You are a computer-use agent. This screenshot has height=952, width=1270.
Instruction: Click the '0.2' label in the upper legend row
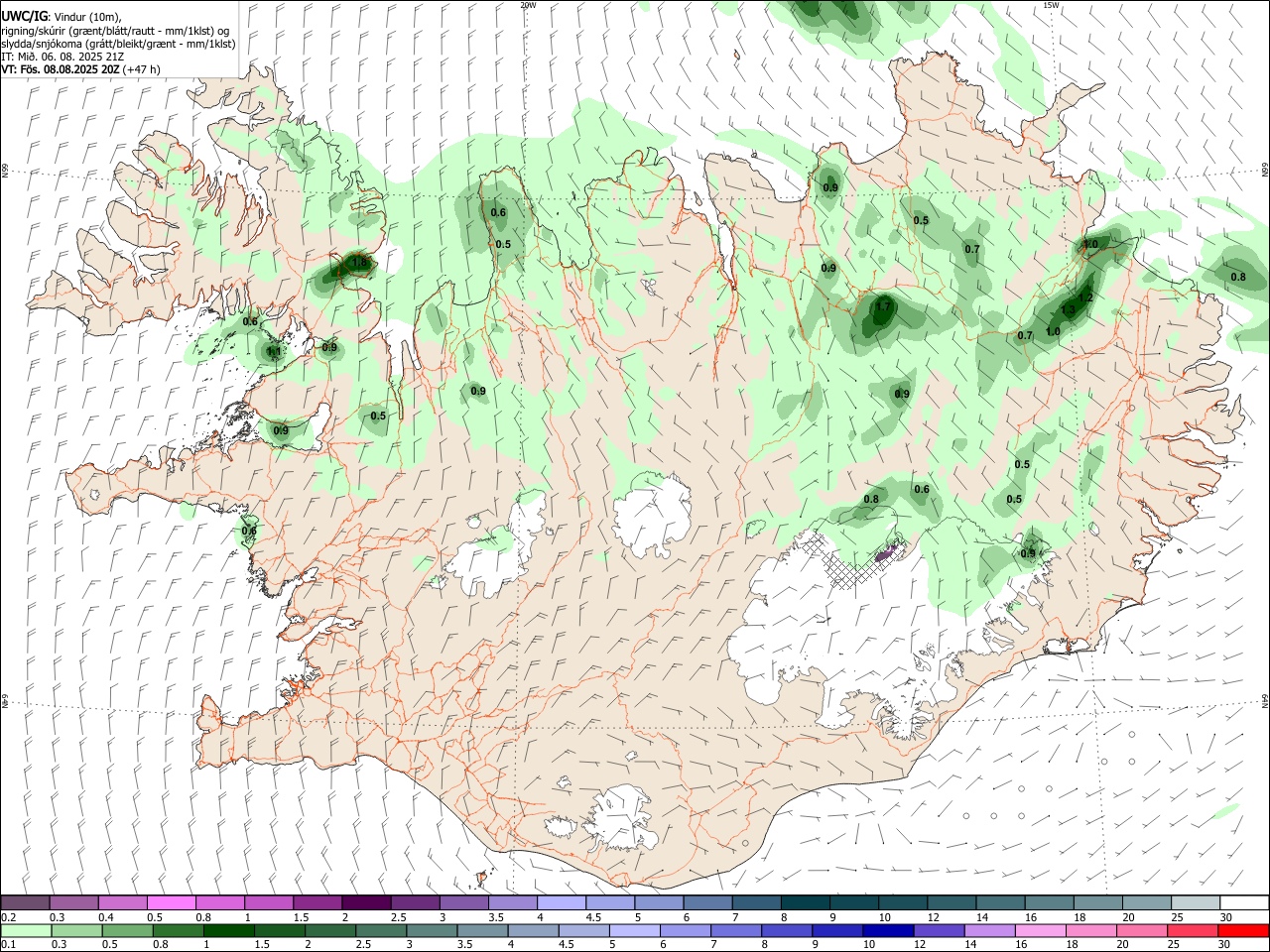click(8, 917)
